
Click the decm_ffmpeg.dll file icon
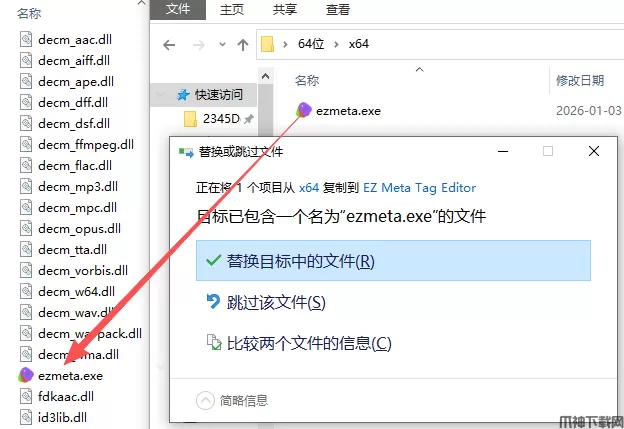(26, 144)
